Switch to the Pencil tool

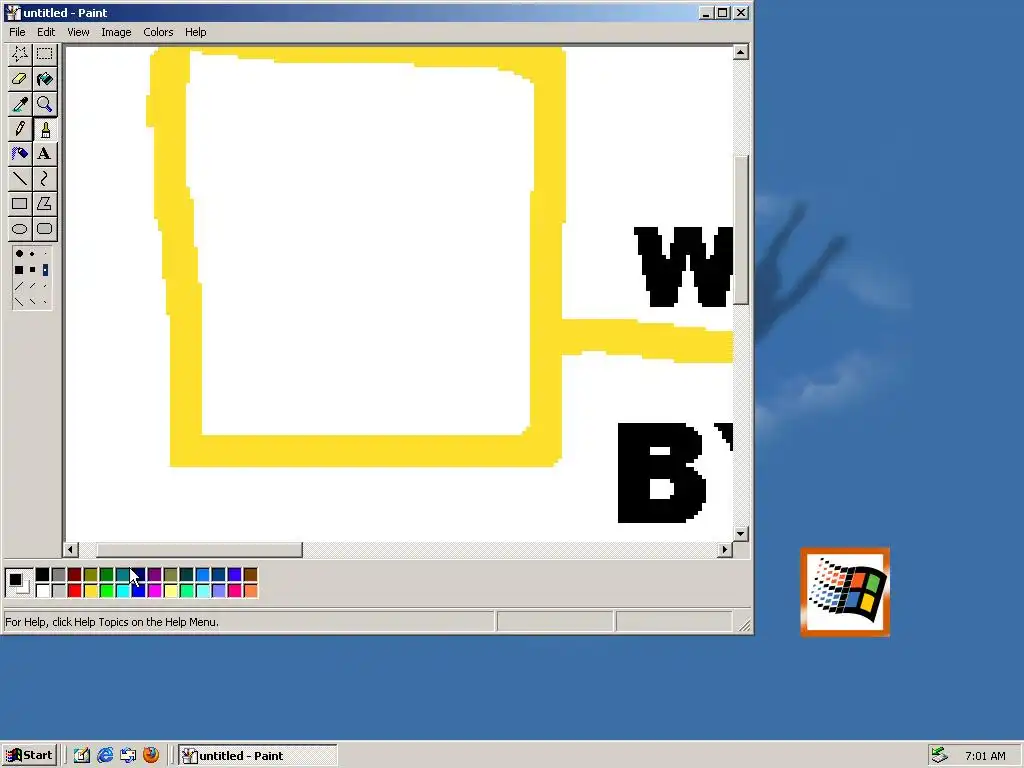pos(20,129)
